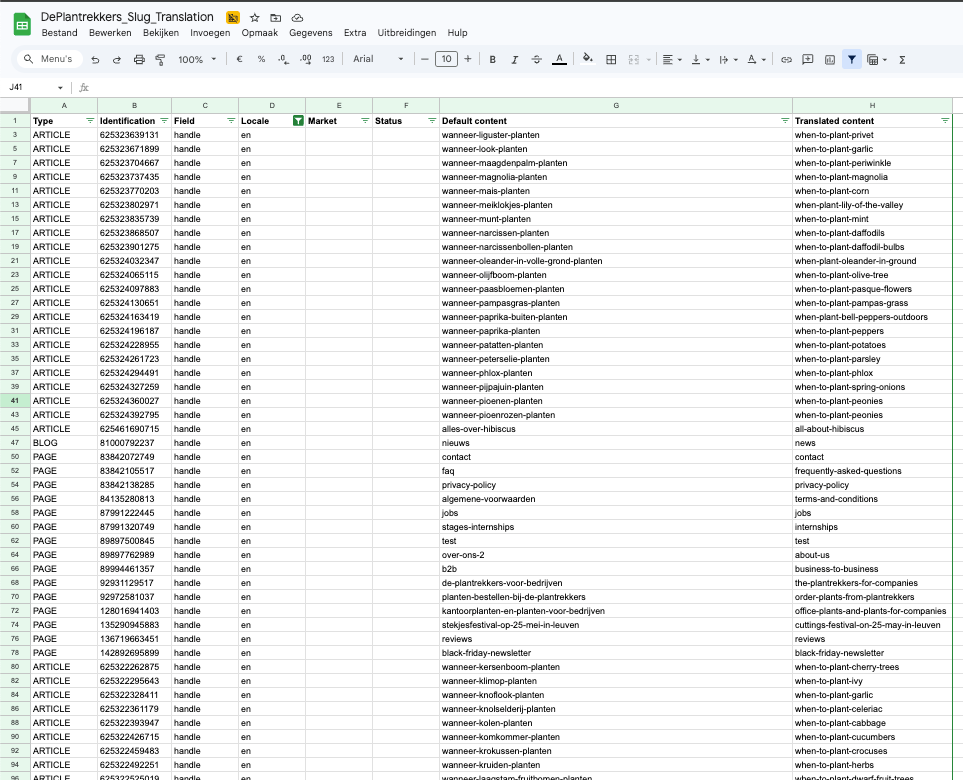This screenshot has height=780, width=963.
Task: Open the fill color picker
Action: 588,59
